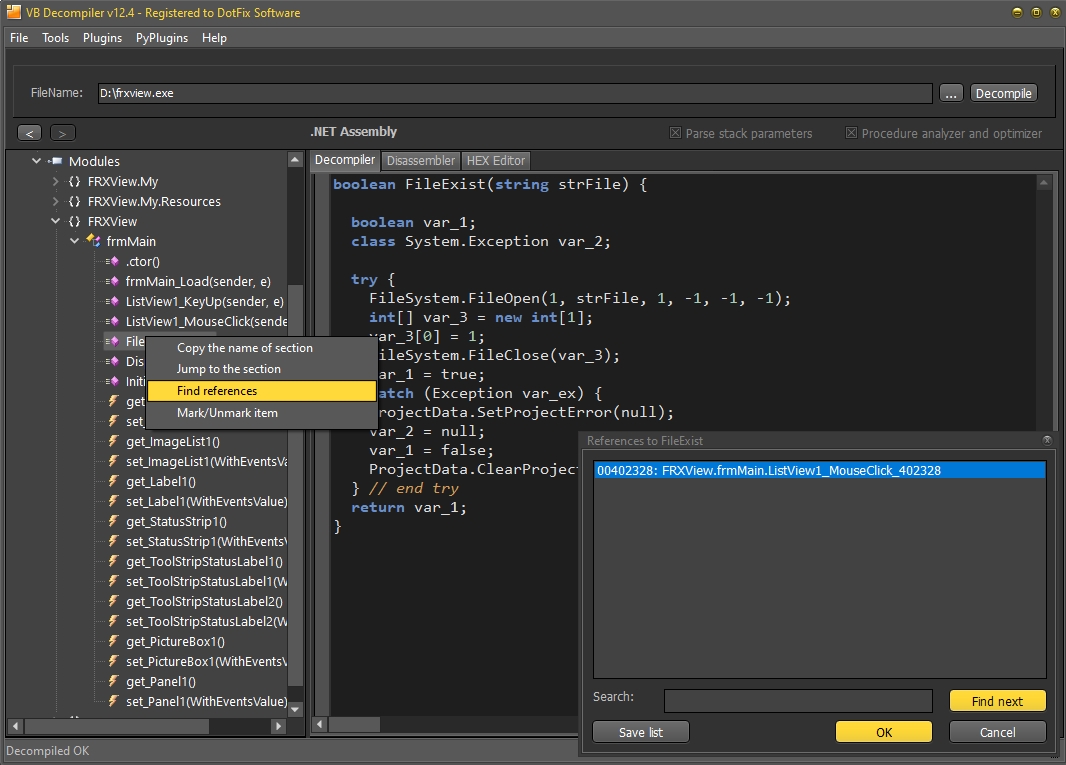Screen dimensions: 1066x765
Task: Click the frmMain class icon
Action: (94, 241)
